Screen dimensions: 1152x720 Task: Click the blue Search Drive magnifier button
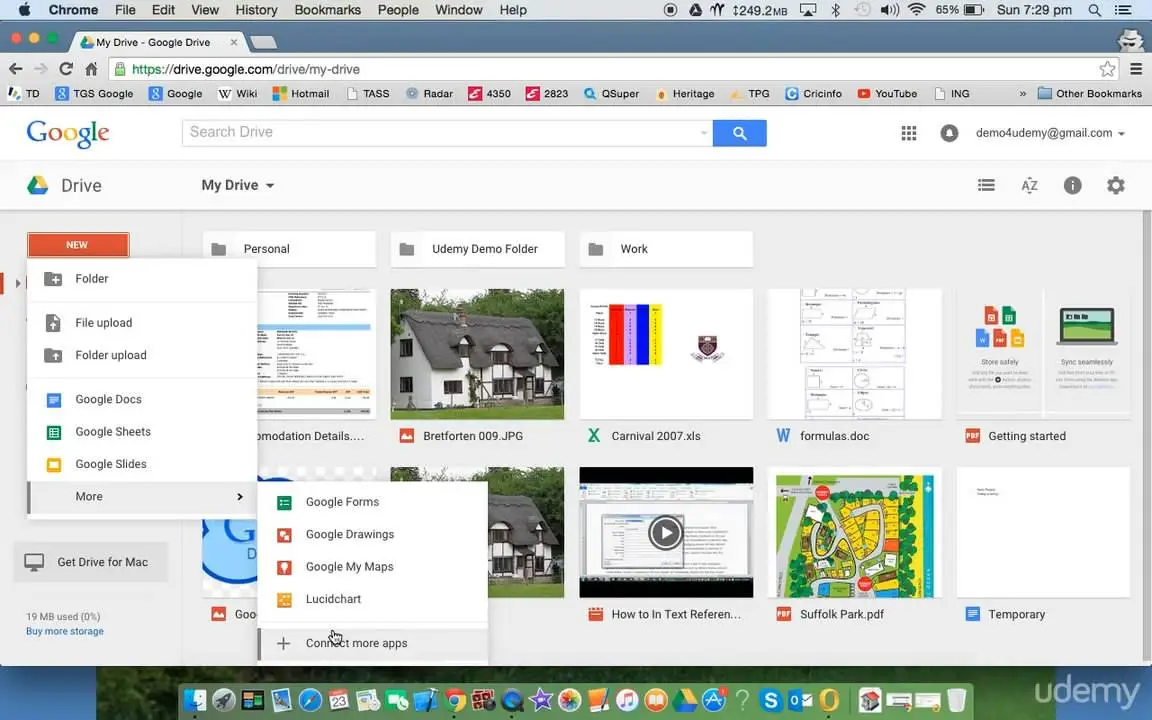pyautogui.click(x=739, y=133)
